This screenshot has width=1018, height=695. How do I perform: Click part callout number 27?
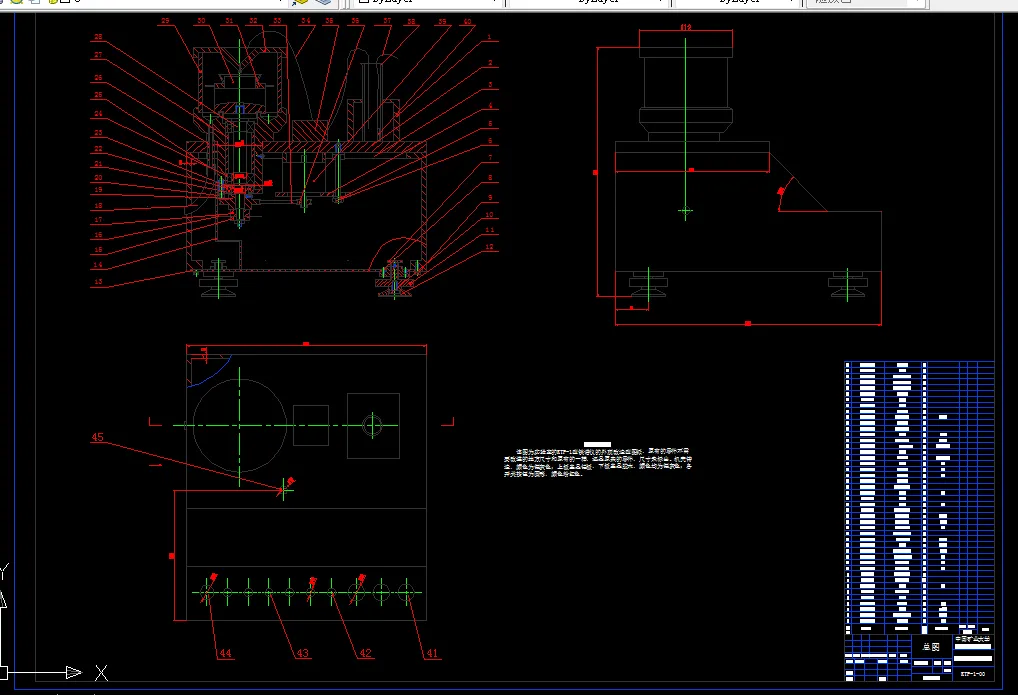point(98,55)
